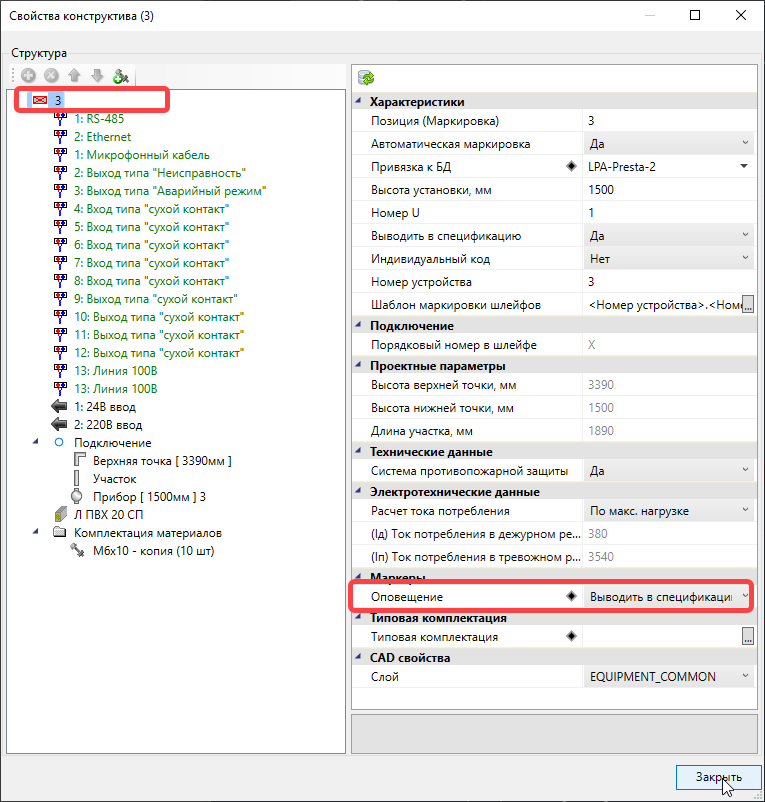Collapse the Подключение tree node

(x=37, y=442)
